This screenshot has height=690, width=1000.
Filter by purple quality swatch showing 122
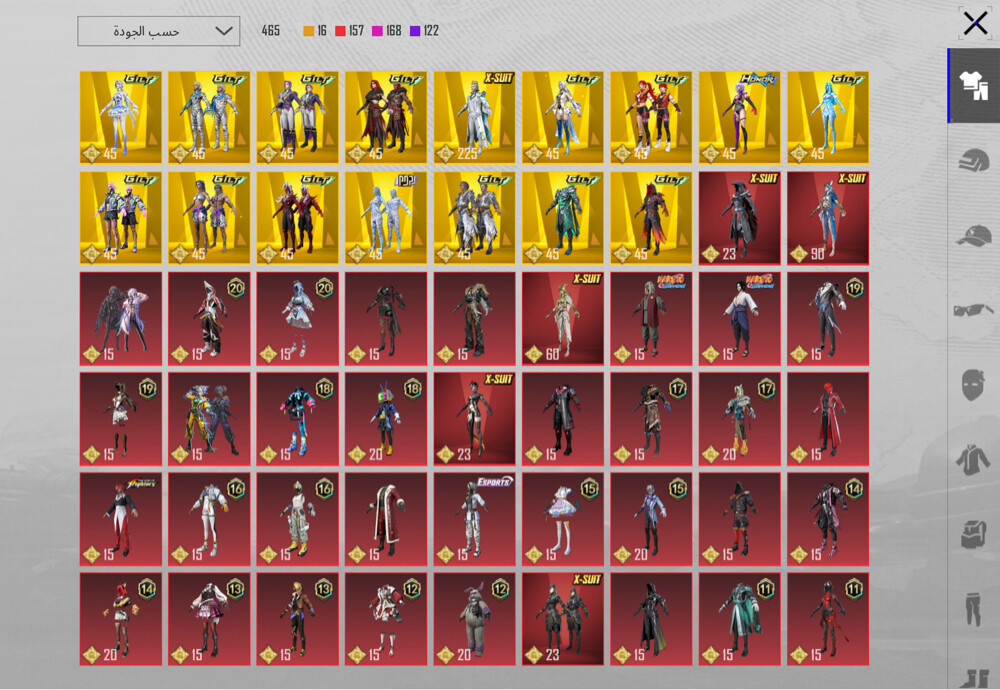tap(424, 31)
